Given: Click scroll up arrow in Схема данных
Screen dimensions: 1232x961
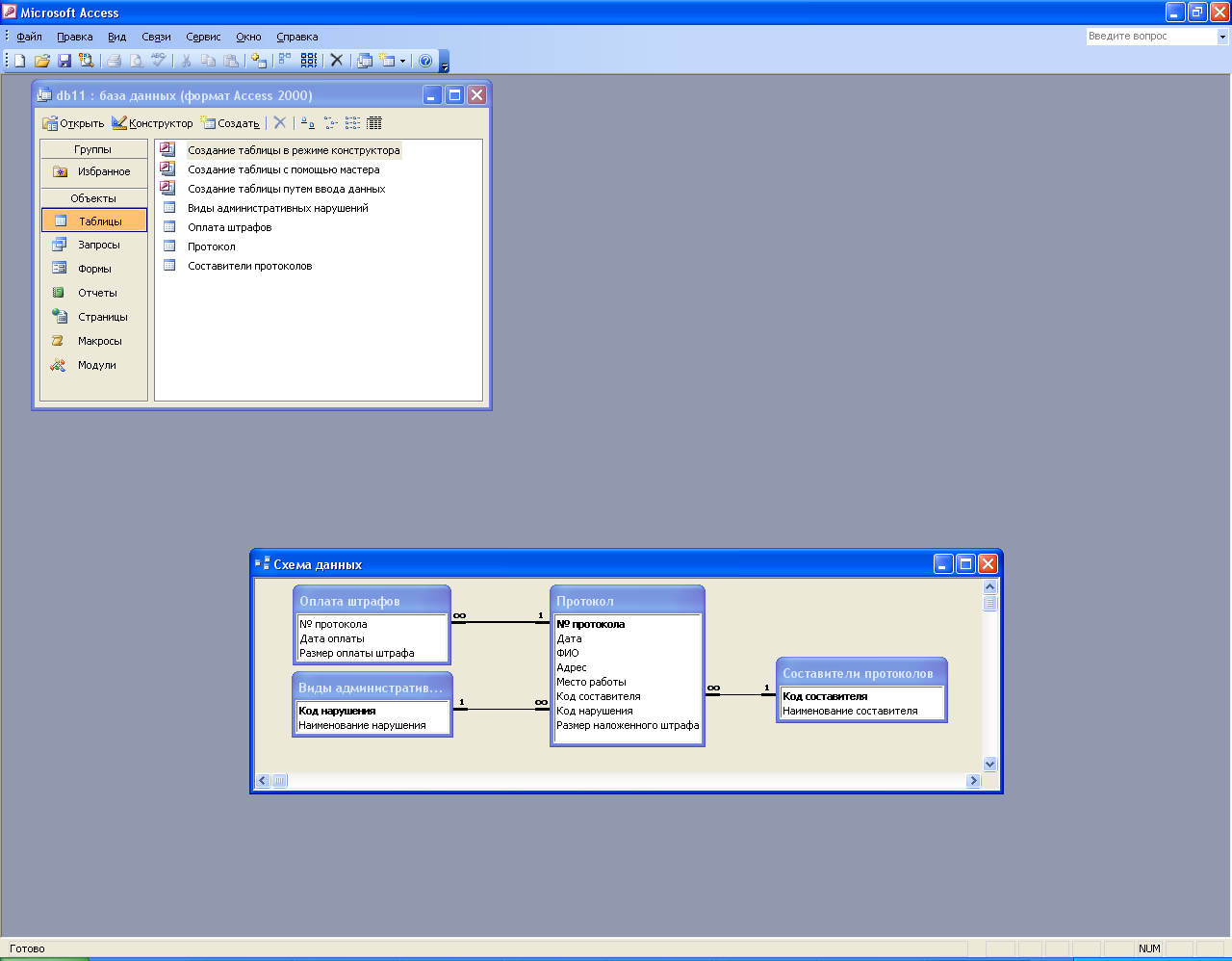Looking at the screenshot, I should (989, 586).
